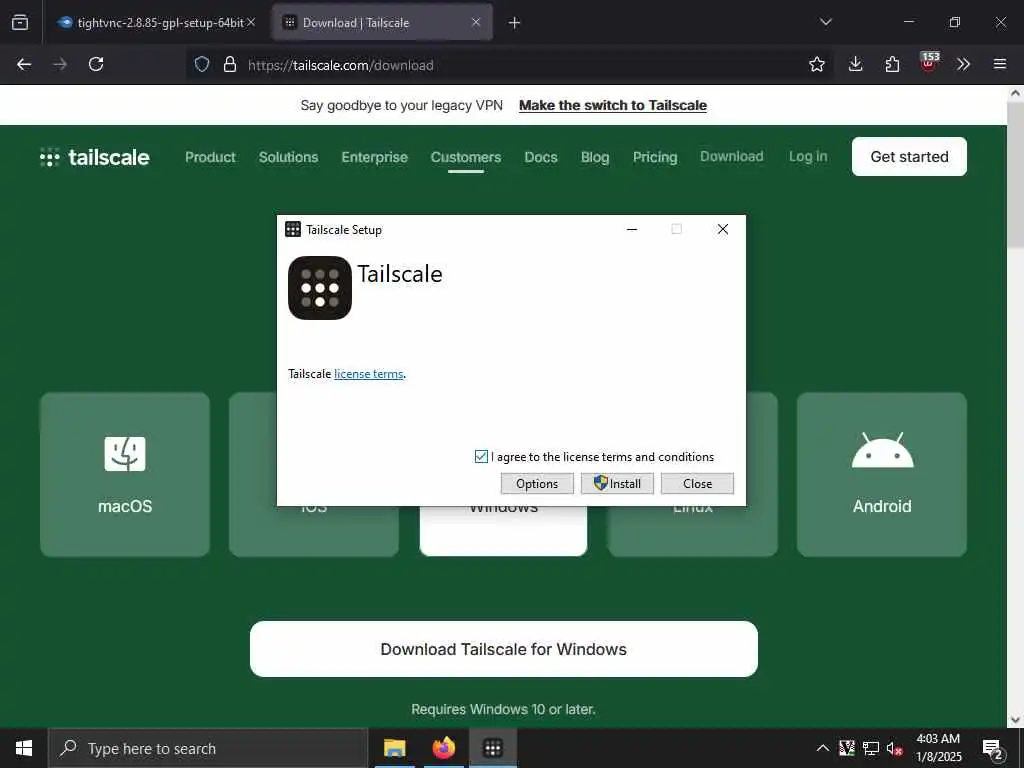Click the Tailscale Setup taskbar icon
Viewport: 1024px width, 768px height.
click(493, 748)
